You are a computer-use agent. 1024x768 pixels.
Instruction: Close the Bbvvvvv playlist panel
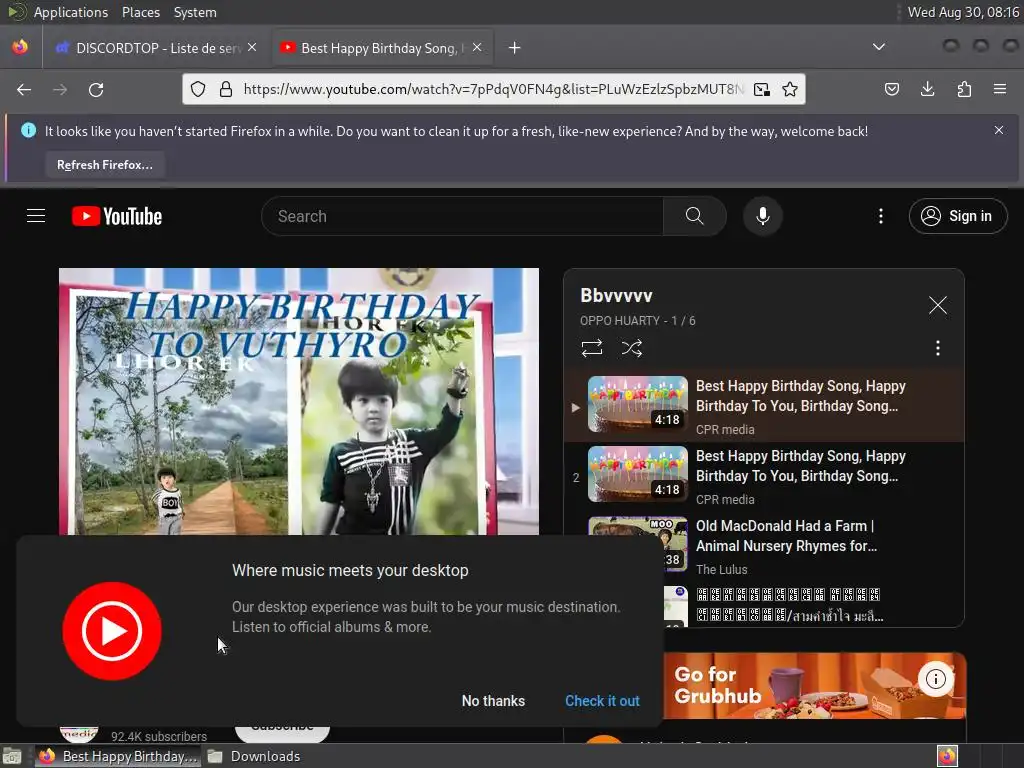pos(938,305)
